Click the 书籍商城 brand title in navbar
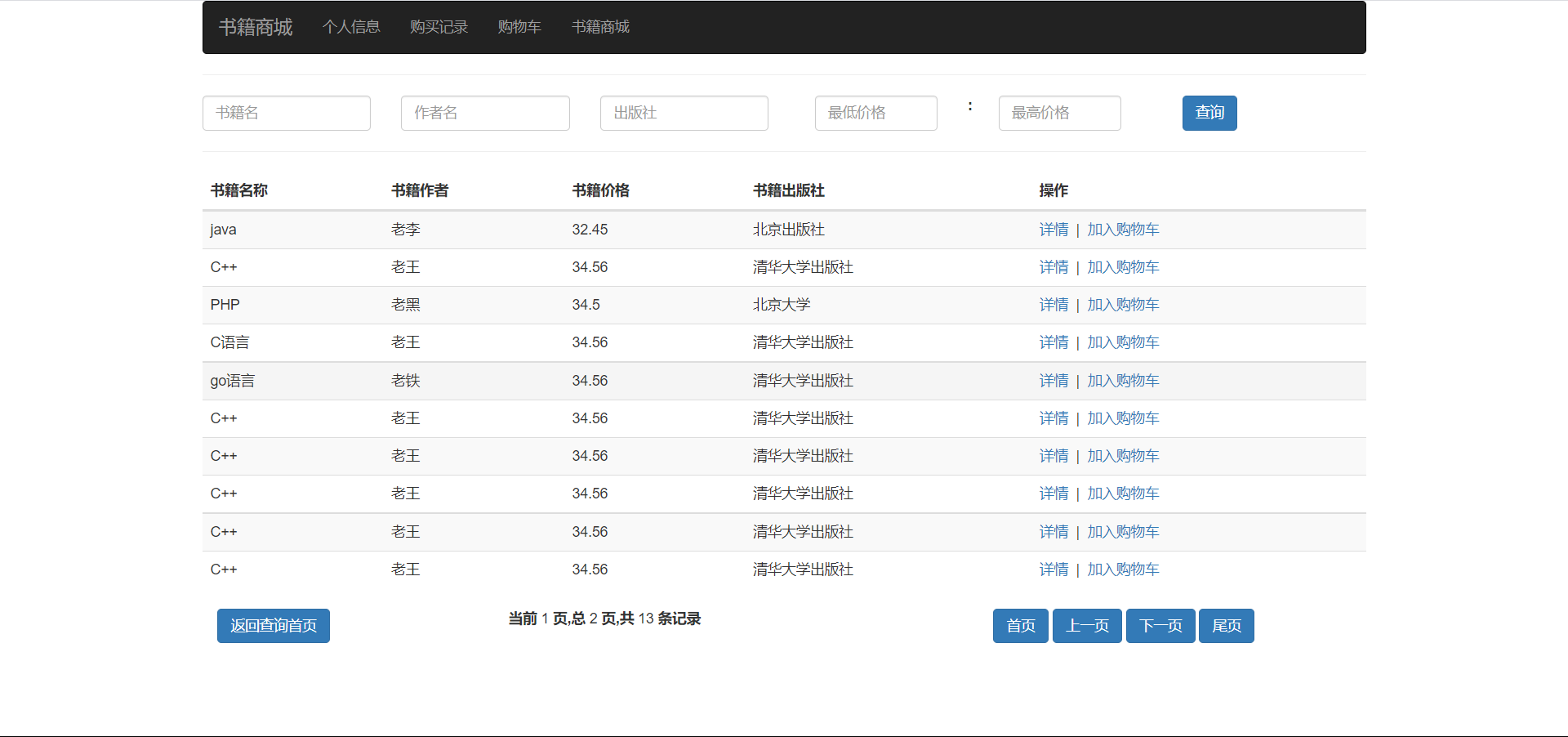1568x737 pixels. click(256, 27)
